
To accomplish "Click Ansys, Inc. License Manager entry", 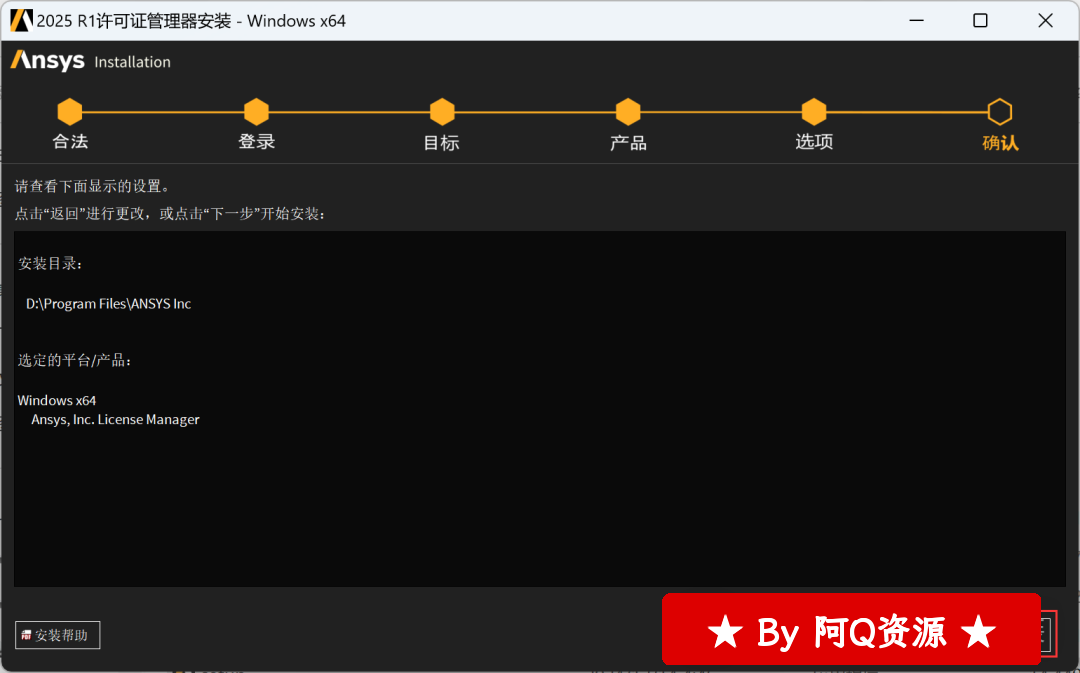I will coord(115,420).
